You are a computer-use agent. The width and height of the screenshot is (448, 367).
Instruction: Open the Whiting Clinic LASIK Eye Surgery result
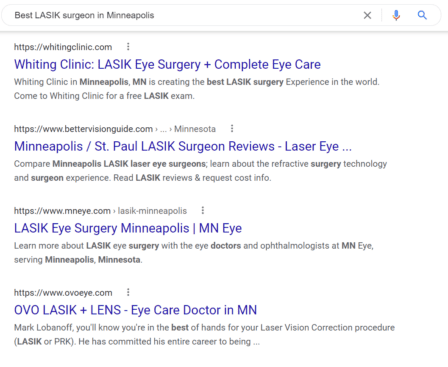click(x=167, y=64)
